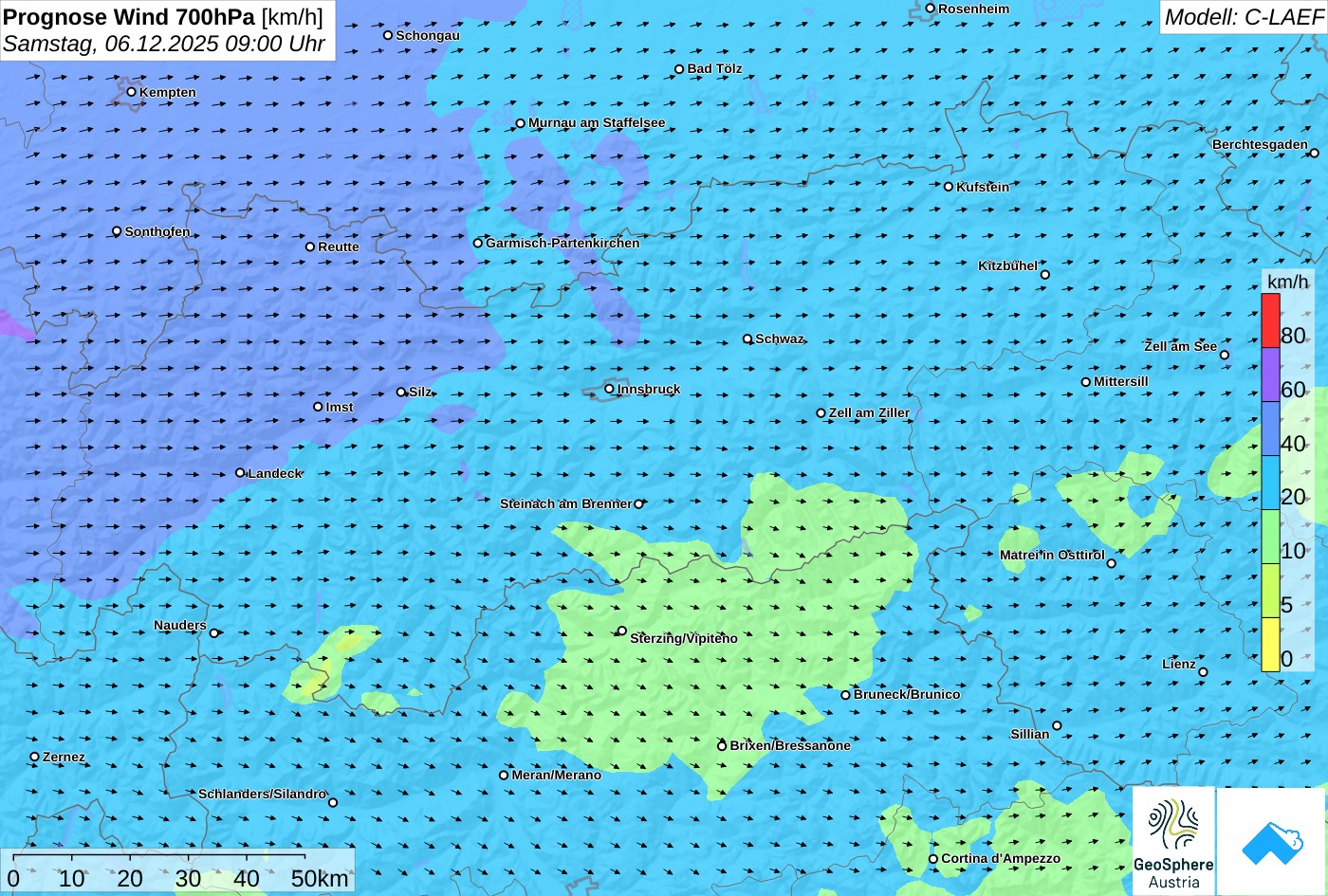
Task: Select the 'Zell am Ziller' label
Action: tap(869, 413)
